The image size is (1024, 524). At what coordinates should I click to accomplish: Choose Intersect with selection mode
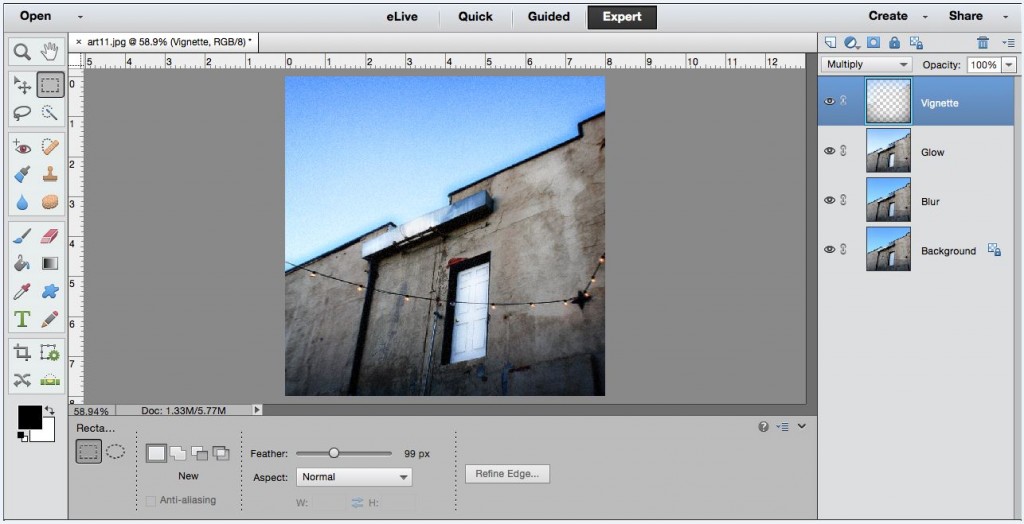[x=221, y=453]
